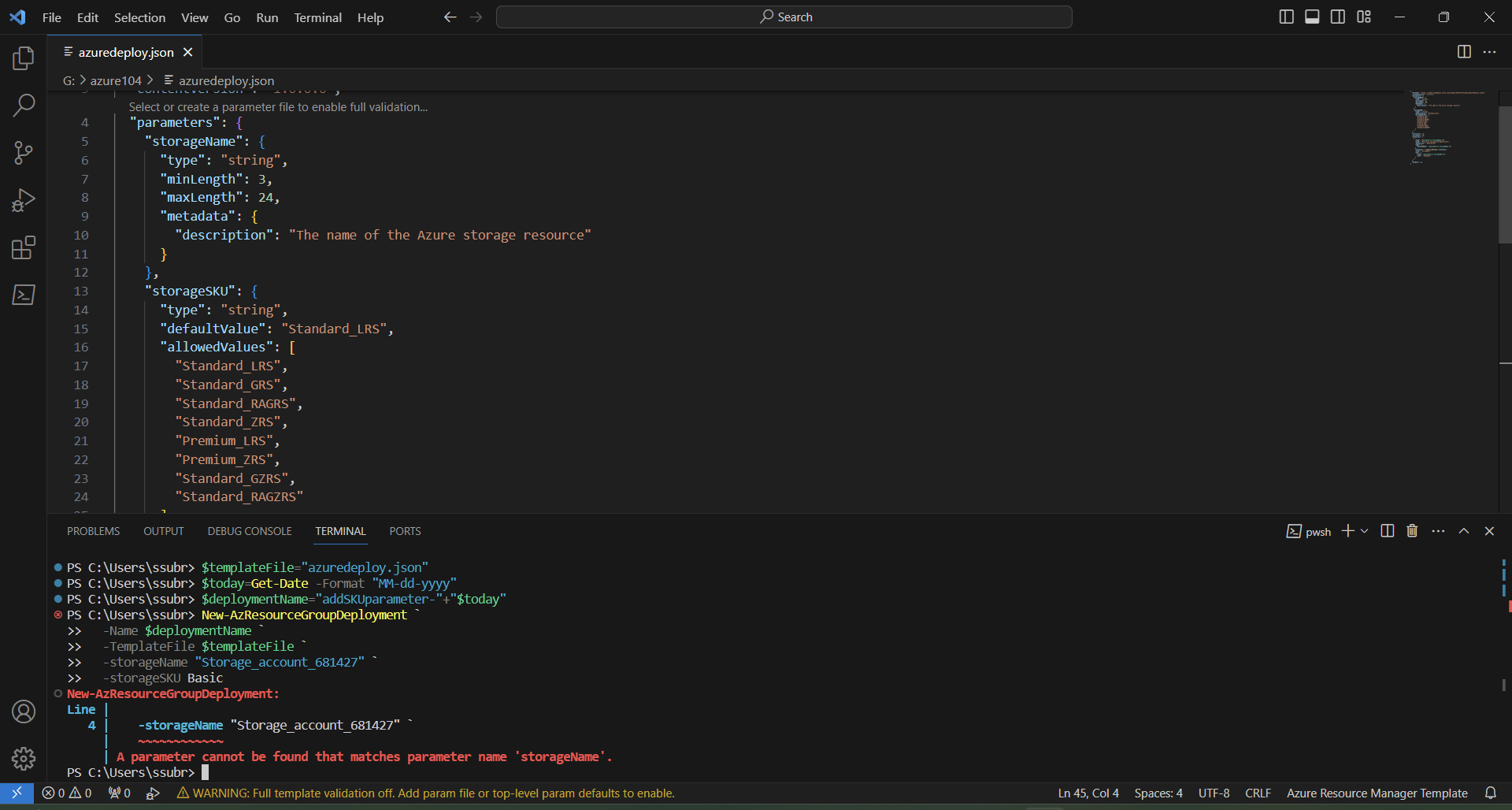Select the azuredeploy.json editor tab

(125, 52)
